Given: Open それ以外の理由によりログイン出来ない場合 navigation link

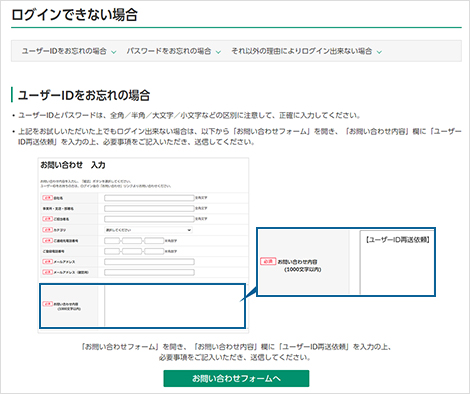Looking at the screenshot, I should click(302, 51).
